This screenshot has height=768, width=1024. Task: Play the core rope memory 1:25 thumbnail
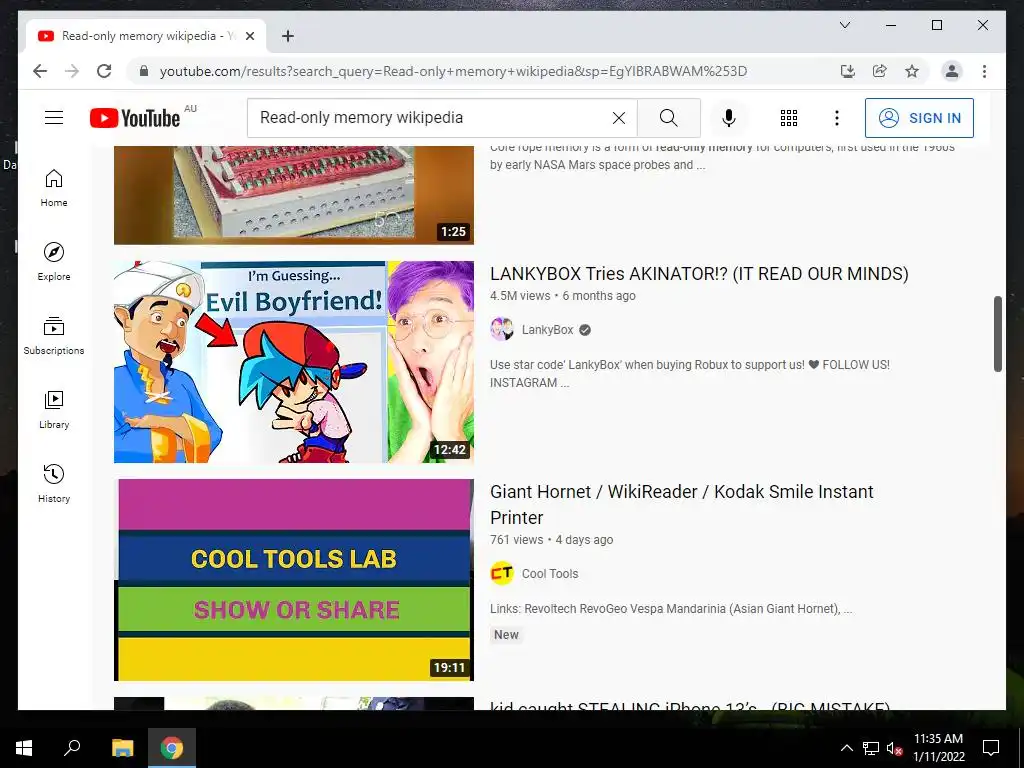(x=294, y=195)
